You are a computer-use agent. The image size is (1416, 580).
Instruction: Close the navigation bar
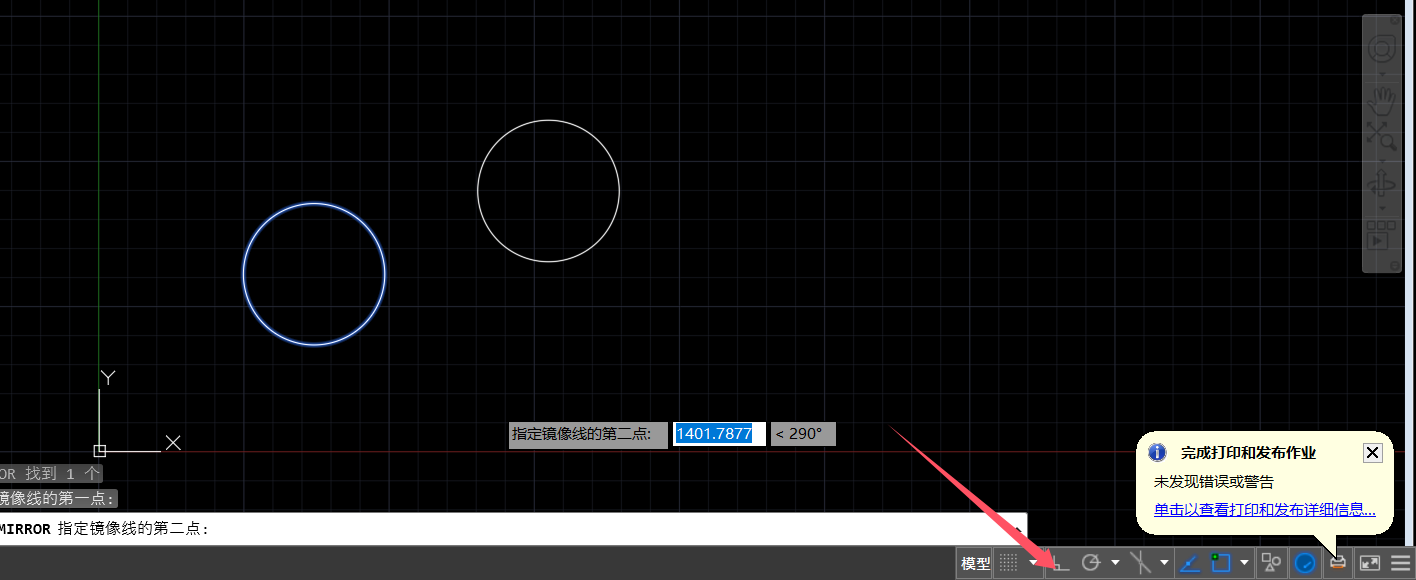pyautogui.click(x=1393, y=20)
